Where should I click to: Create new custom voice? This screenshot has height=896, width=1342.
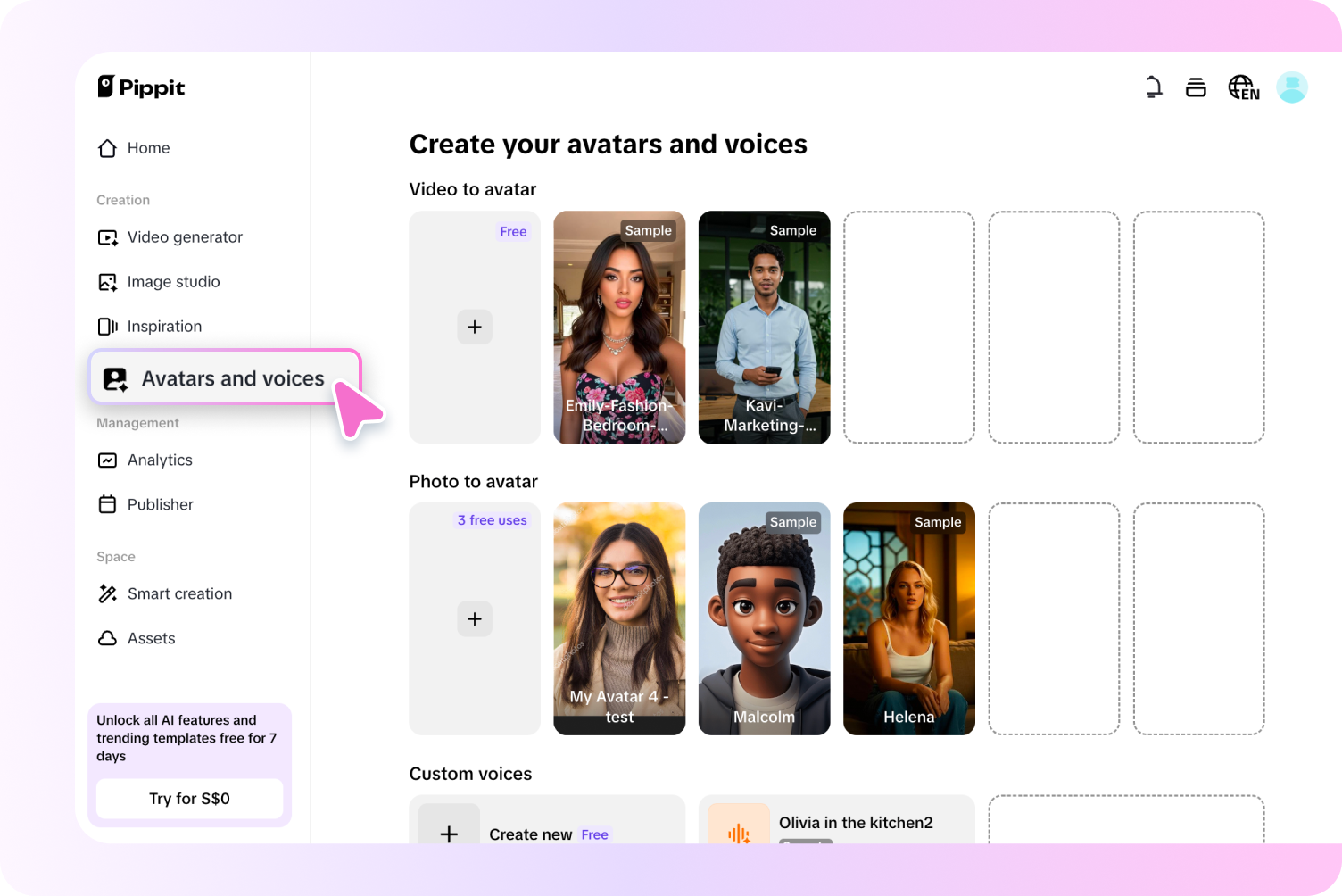(531, 834)
